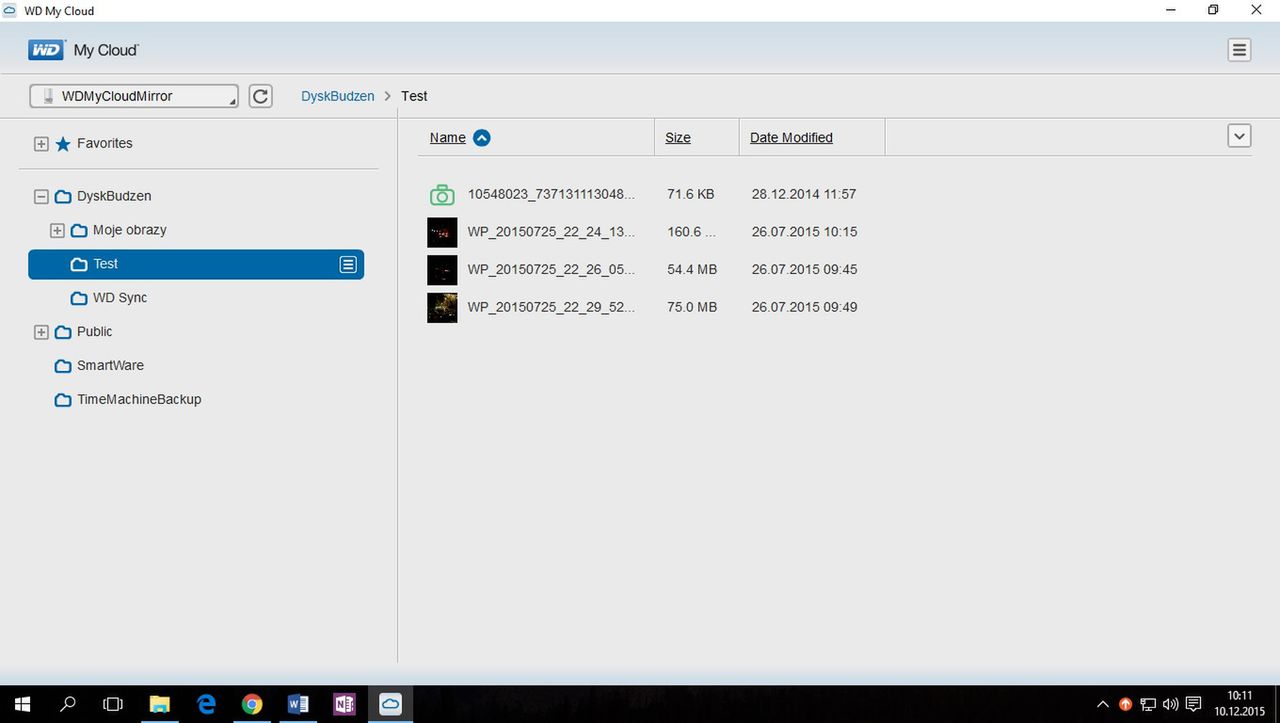
Task: Sort files by the Name column header
Action: [x=448, y=138]
